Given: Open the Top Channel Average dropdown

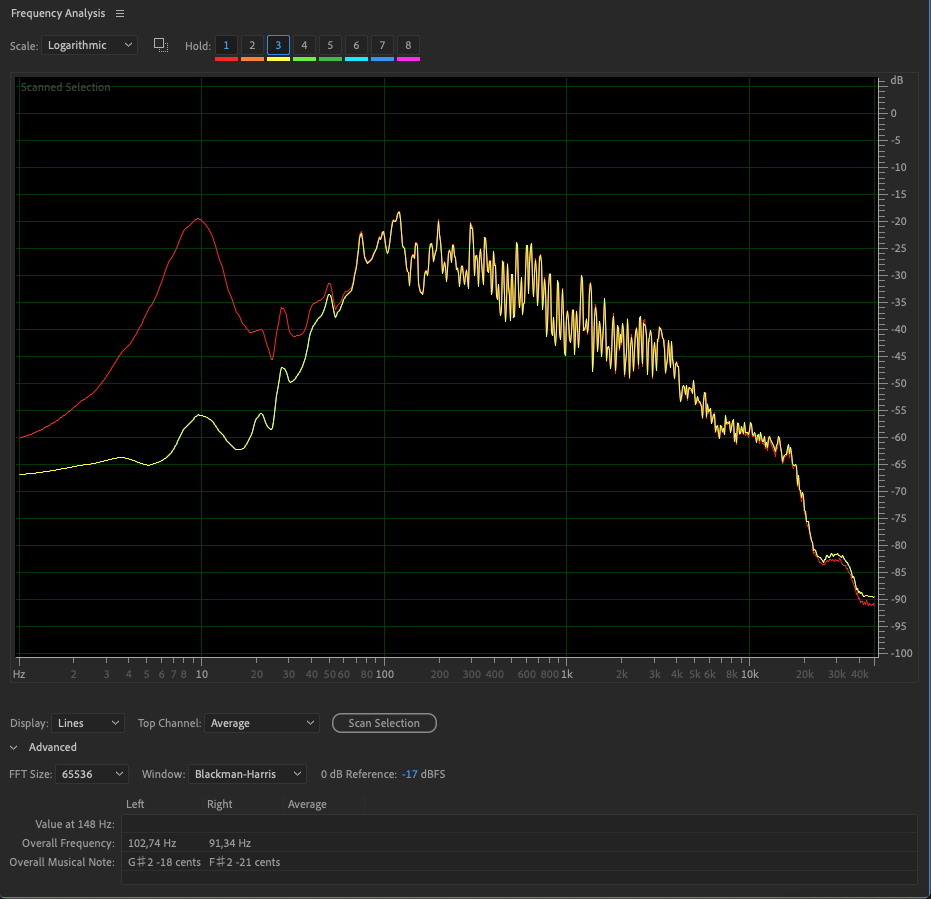Looking at the screenshot, I should (262, 723).
